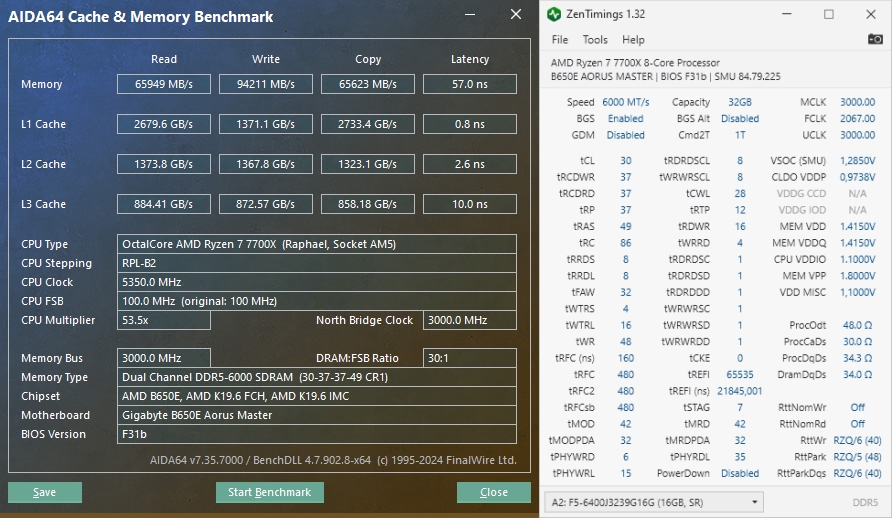Click the L3 Cache latency 10.0 ns field
The image size is (892, 518).
pos(470,204)
